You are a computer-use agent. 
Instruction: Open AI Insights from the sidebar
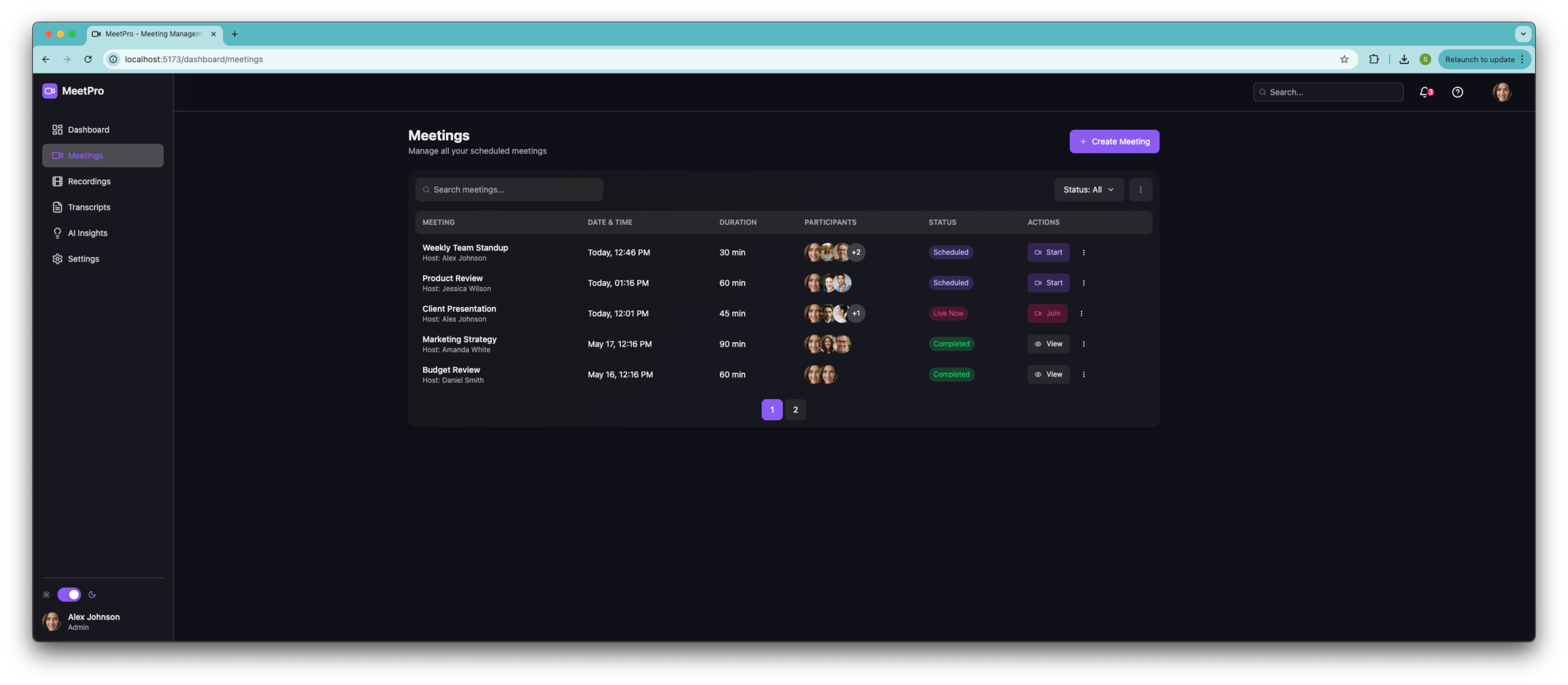(x=87, y=233)
